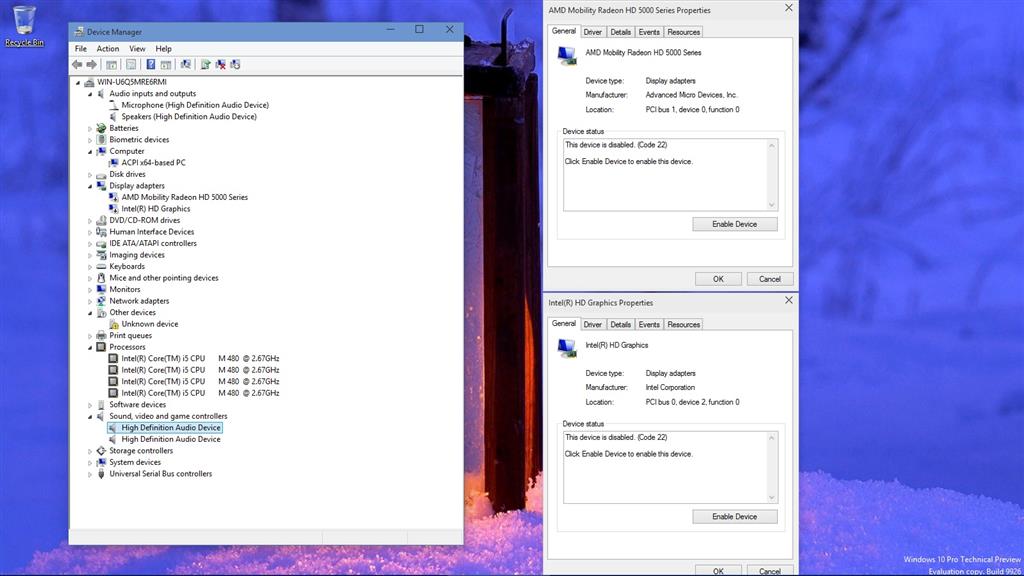Open the Action menu in Device Manager

tap(108, 48)
